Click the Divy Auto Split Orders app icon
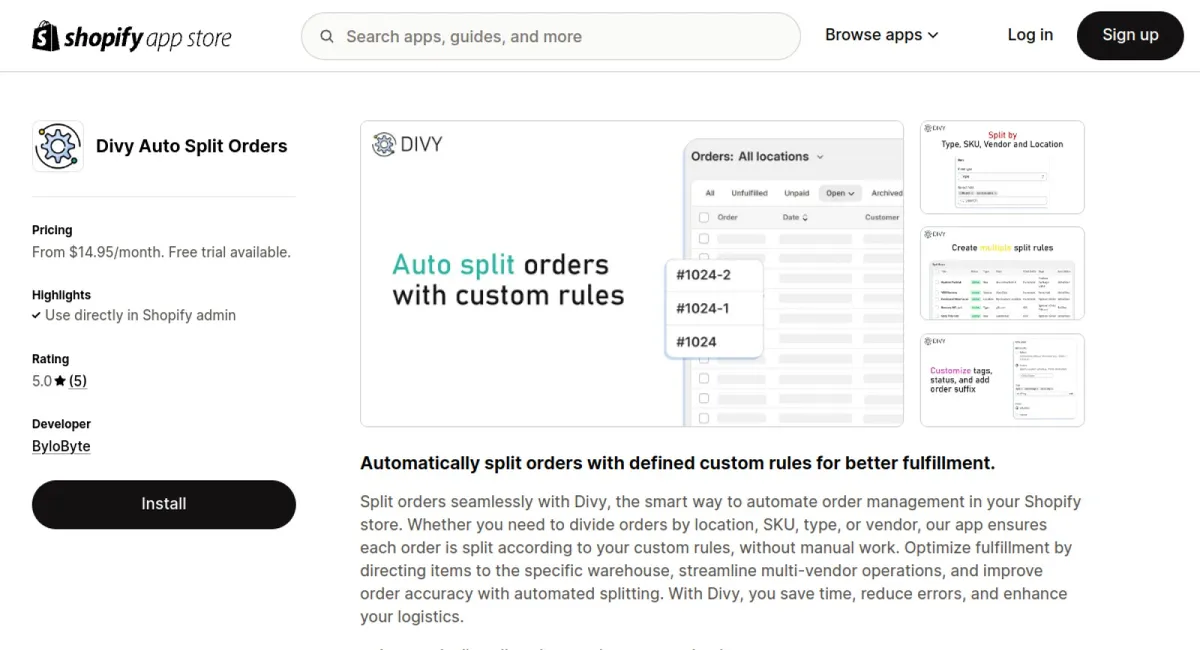This screenshot has height=650, width=1200. coord(58,146)
